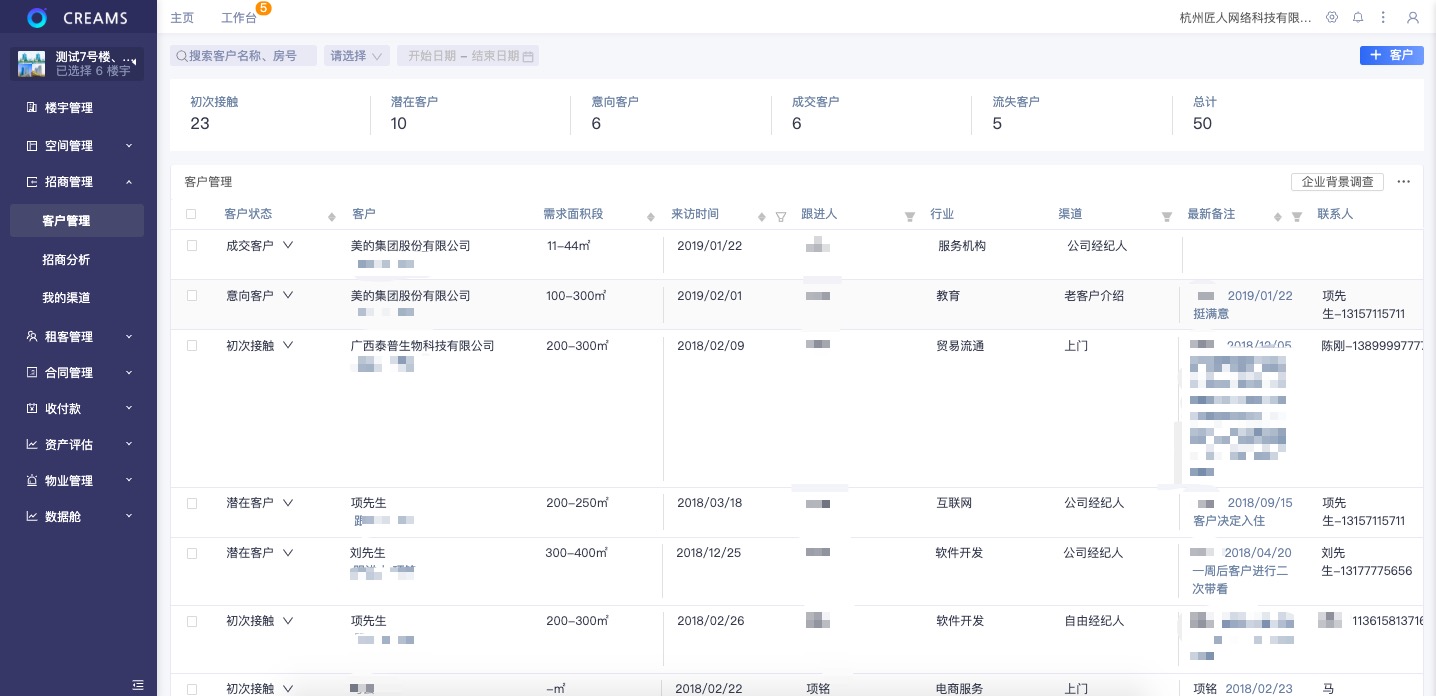Collapse the sidebar using the bottom icon
The height and width of the screenshot is (696, 1436).
(138, 684)
